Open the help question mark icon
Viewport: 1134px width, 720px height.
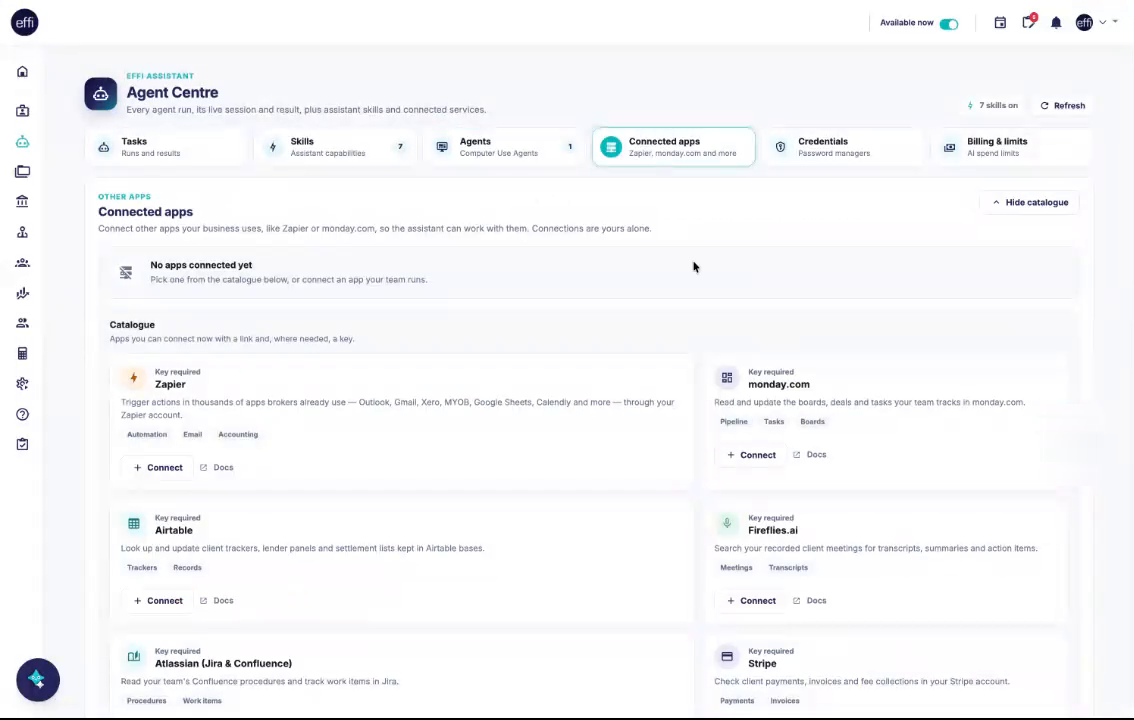[22, 414]
